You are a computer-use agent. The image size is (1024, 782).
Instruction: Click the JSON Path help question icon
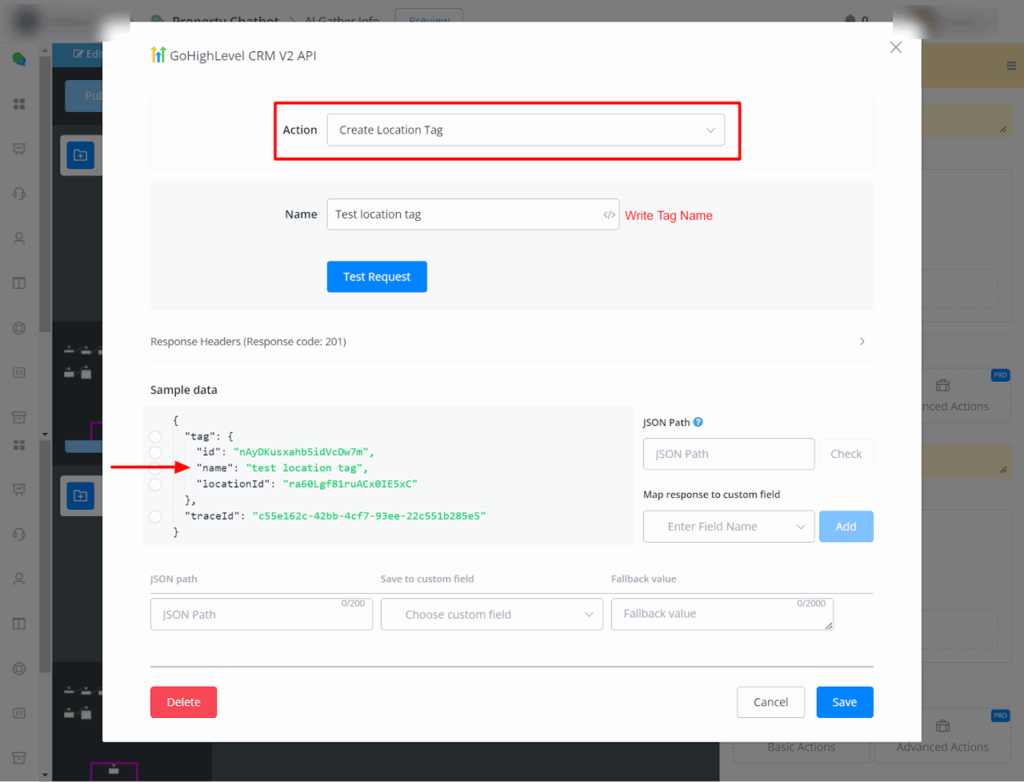click(x=698, y=423)
